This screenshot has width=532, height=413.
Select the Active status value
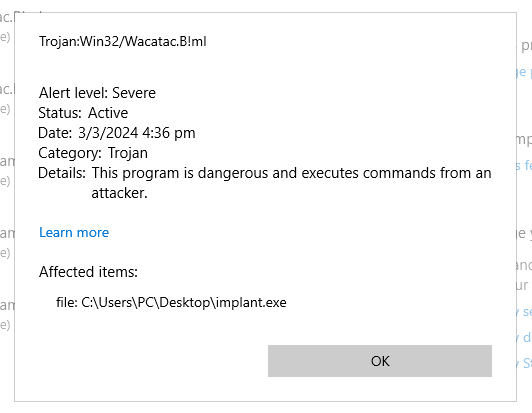[108, 113]
